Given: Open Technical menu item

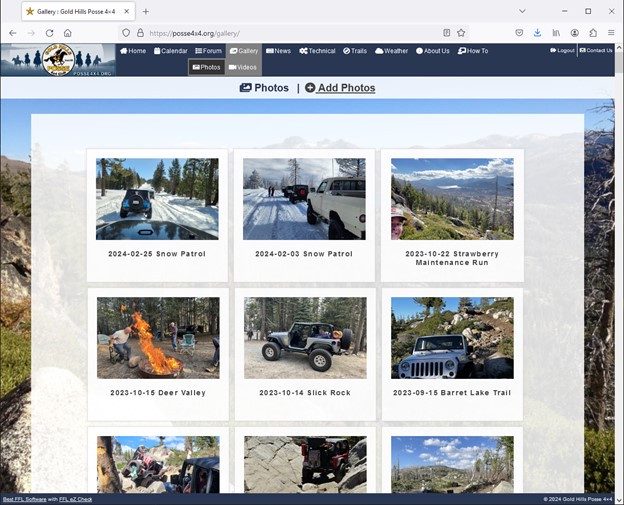Looking at the screenshot, I should [x=317, y=51].
